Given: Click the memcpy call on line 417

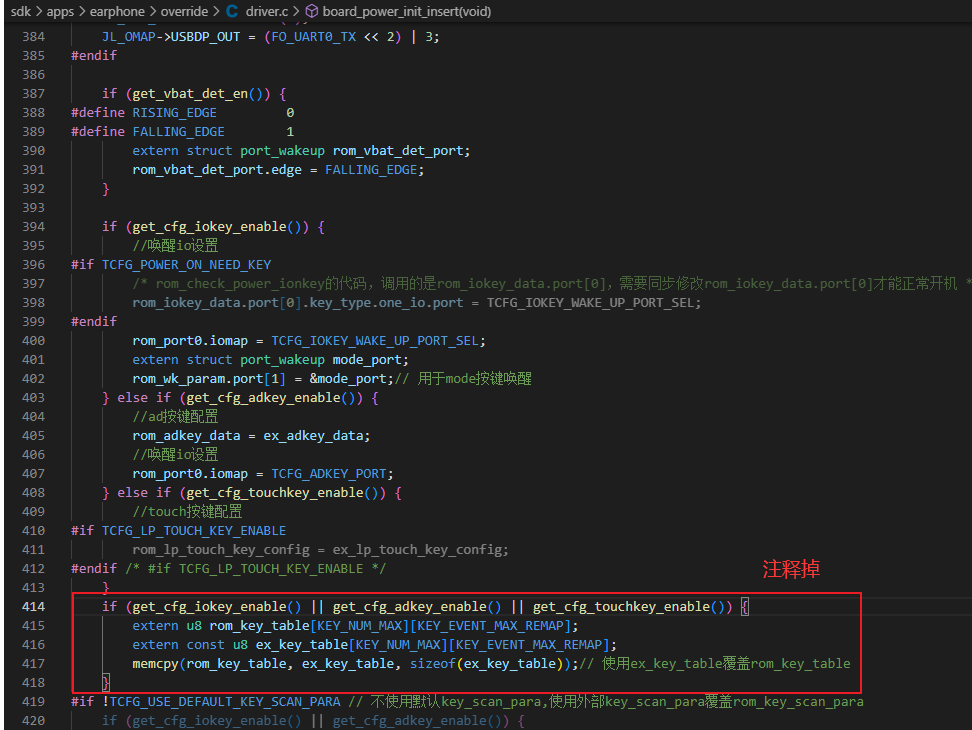Looking at the screenshot, I should coord(155,664).
